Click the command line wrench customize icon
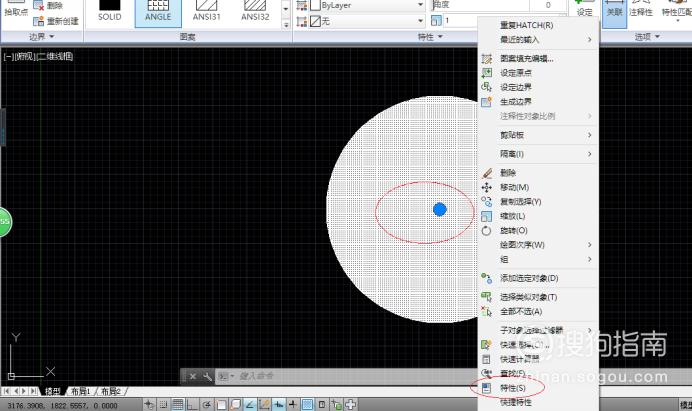This screenshot has height=411, width=692. click(x=207, y=377)
